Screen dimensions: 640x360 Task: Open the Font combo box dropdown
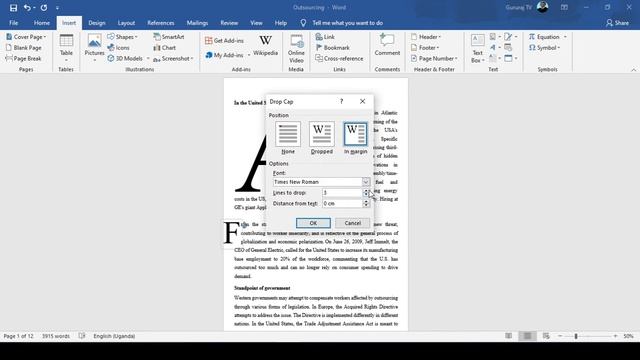tap(366, 182)
